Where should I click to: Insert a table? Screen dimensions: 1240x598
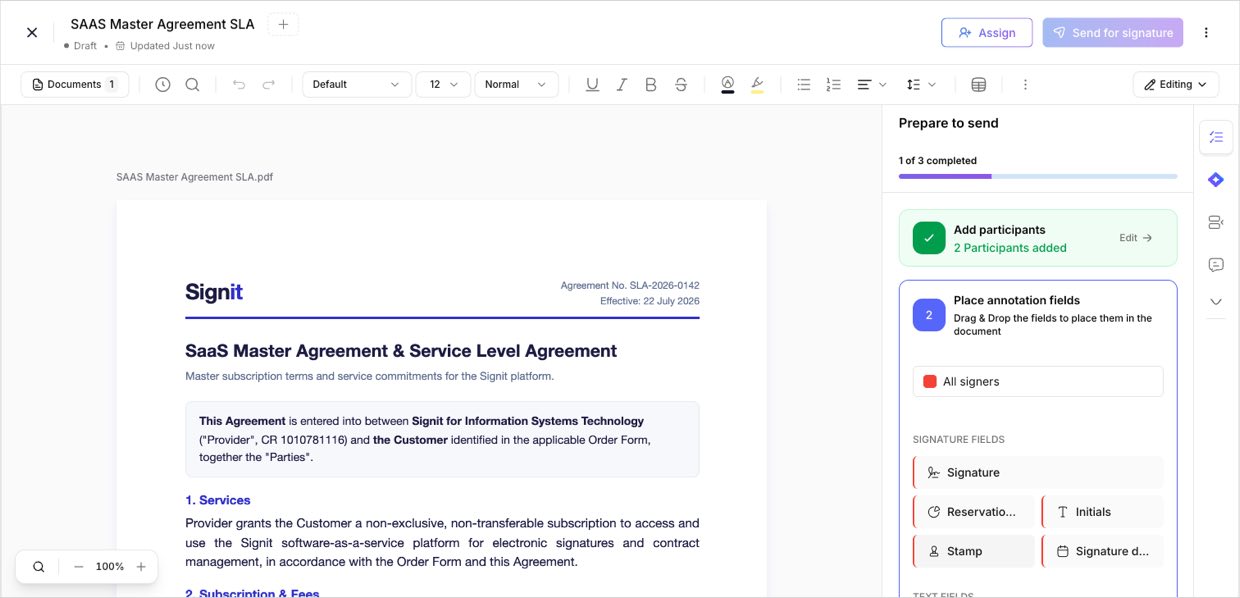tap(979, 84)
